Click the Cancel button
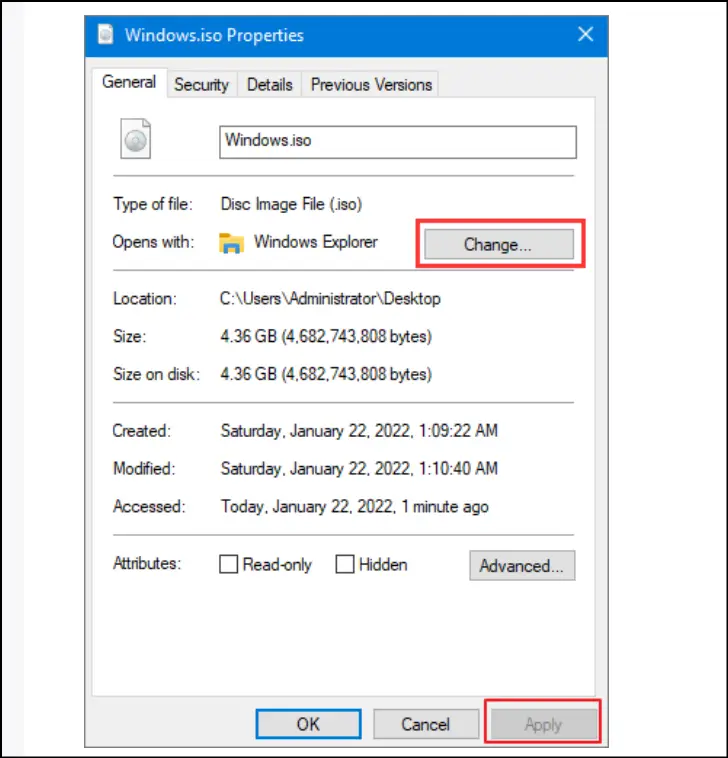This screenshot has width=728, height=758. point(426,724)
